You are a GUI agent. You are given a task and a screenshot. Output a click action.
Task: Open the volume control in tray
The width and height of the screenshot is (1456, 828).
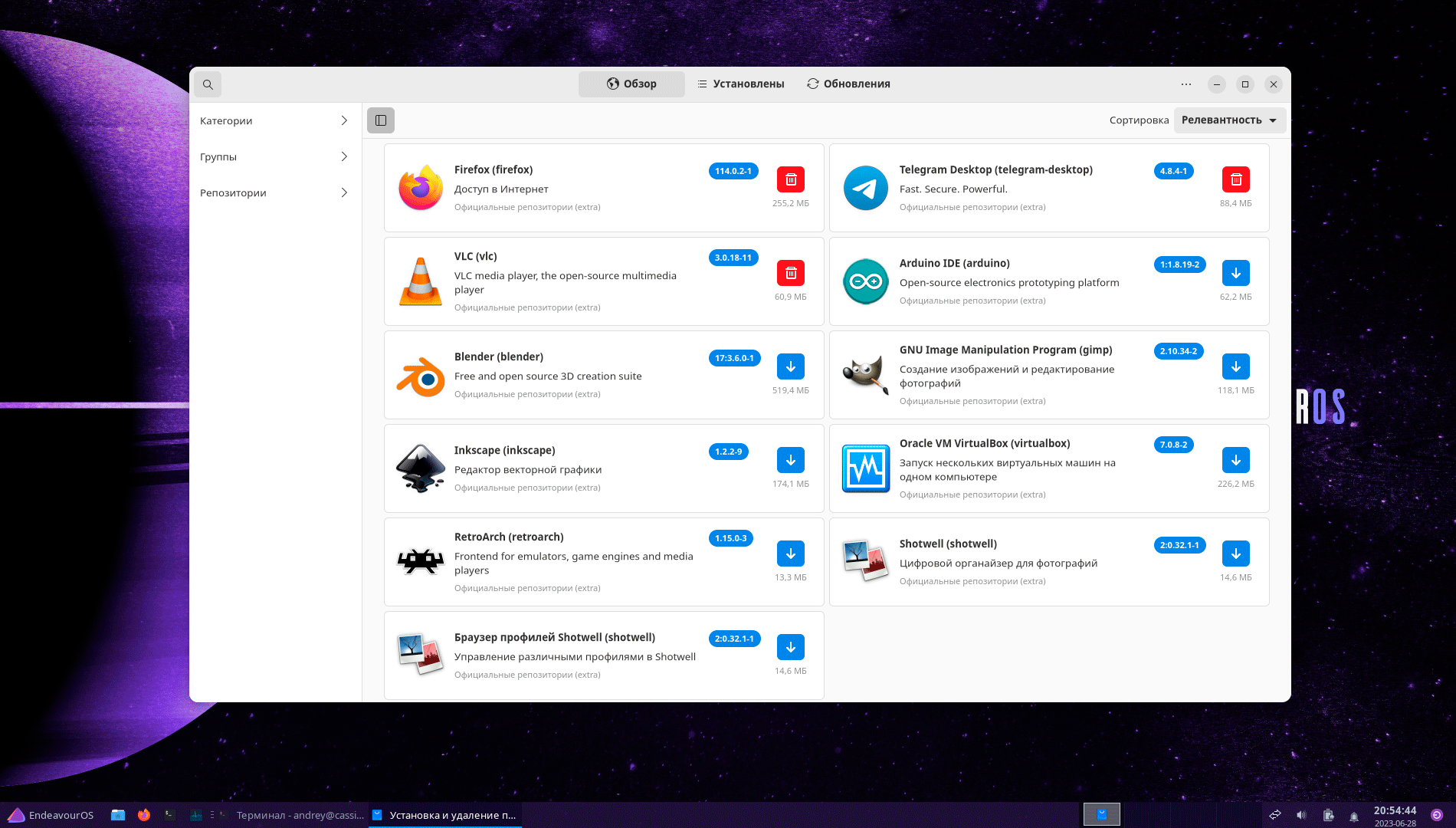click(1301, 815)
